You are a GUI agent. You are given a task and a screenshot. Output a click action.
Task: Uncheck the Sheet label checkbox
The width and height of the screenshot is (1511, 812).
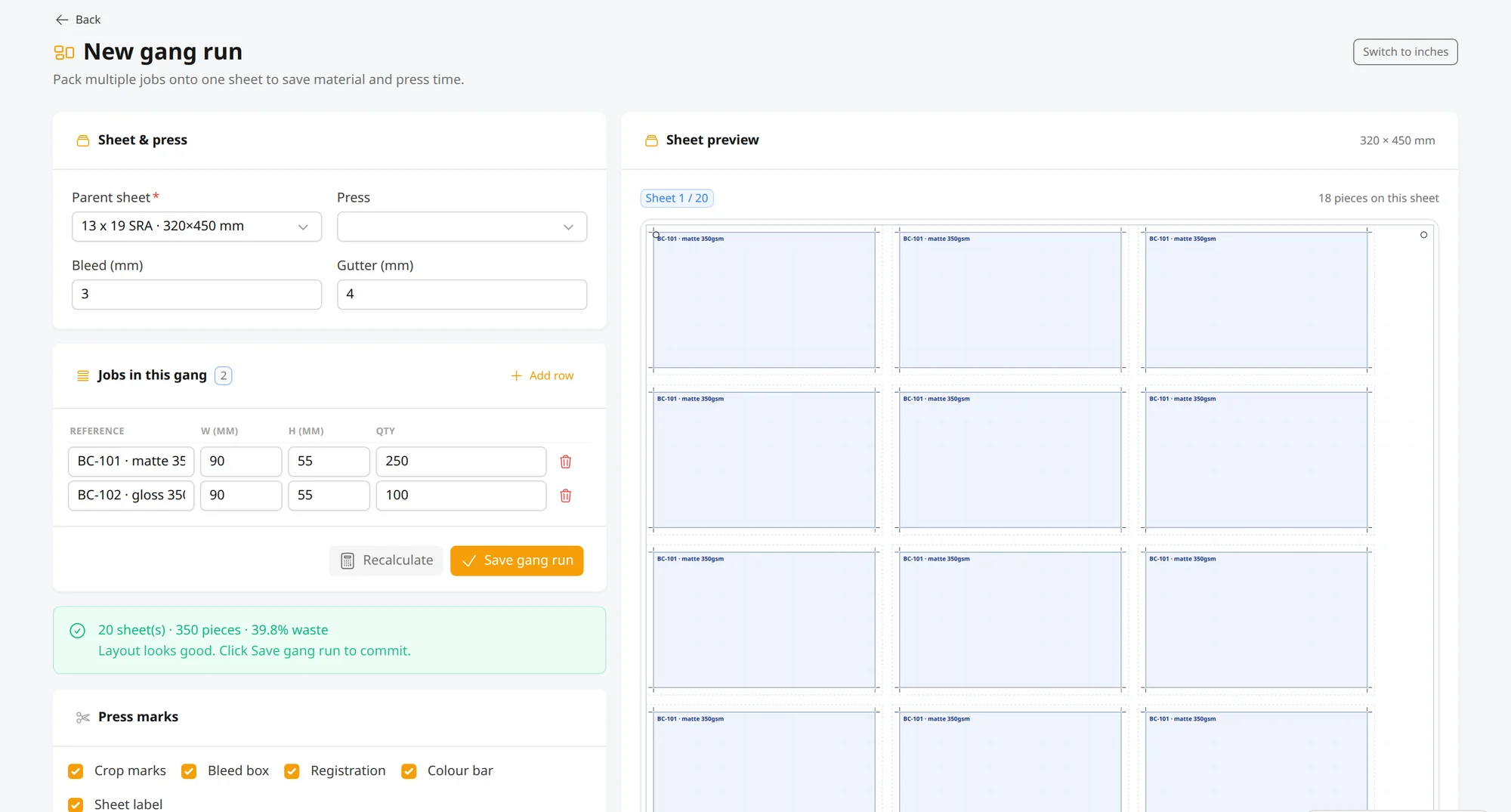click(x=76, y=804)
